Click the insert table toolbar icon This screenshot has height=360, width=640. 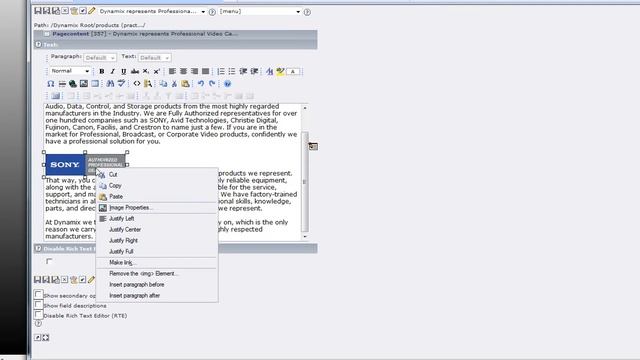click(x=95, y=84)
